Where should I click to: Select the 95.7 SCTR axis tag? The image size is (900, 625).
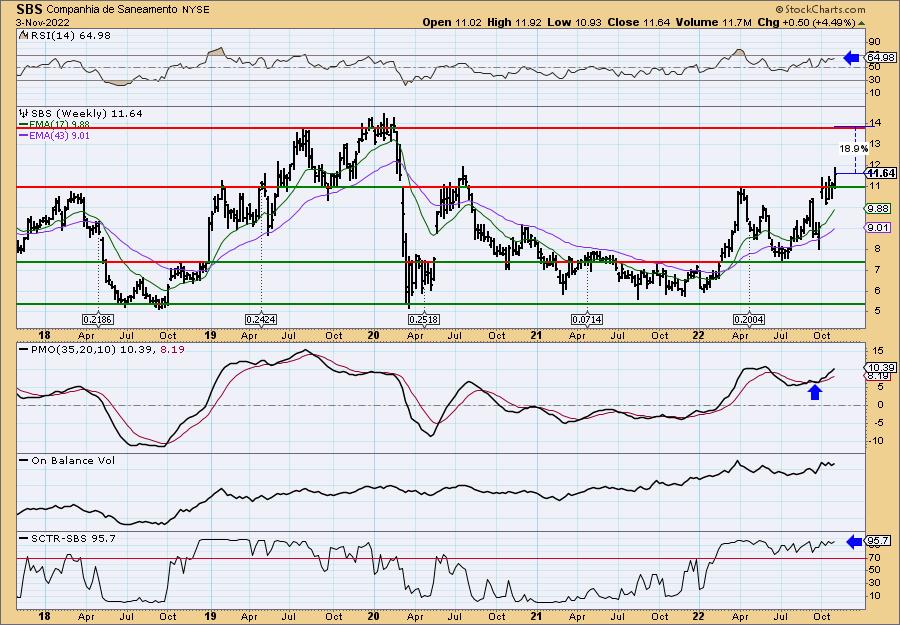coord(879,541)
